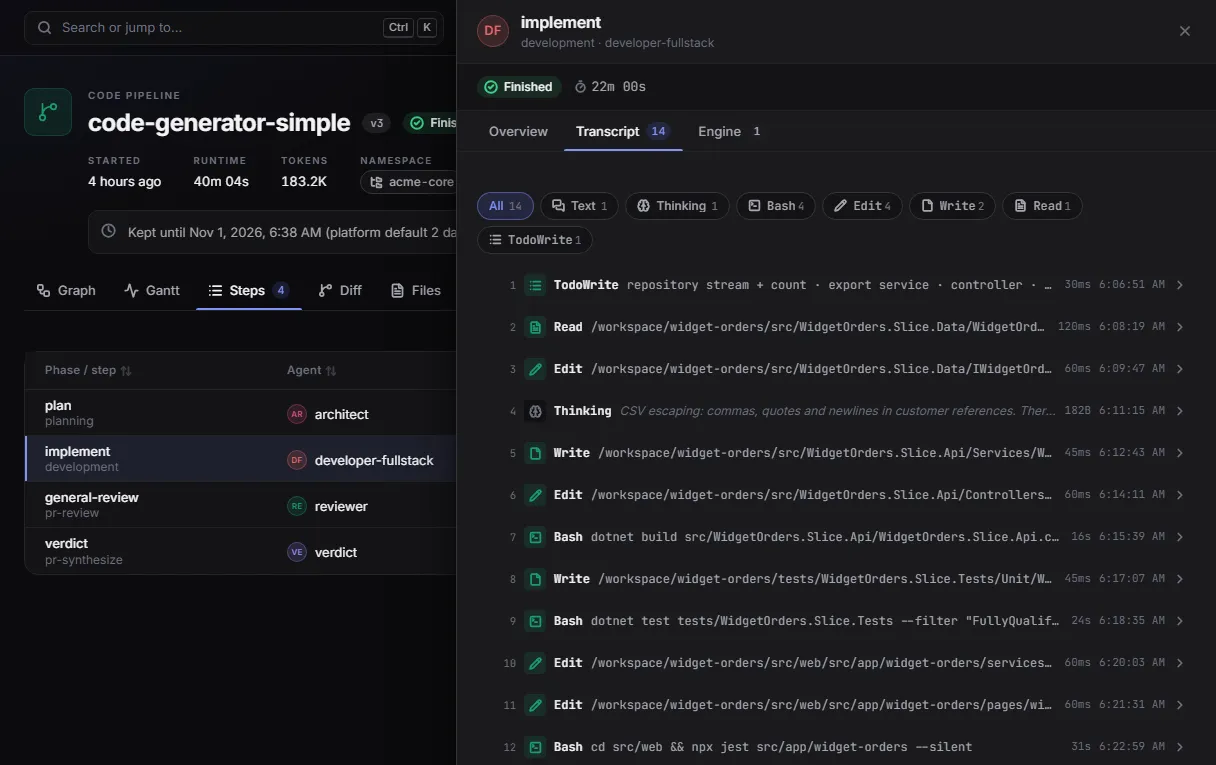Filter transcript by All 14
Screen dimensions: 1216x765
coord(505,206)
